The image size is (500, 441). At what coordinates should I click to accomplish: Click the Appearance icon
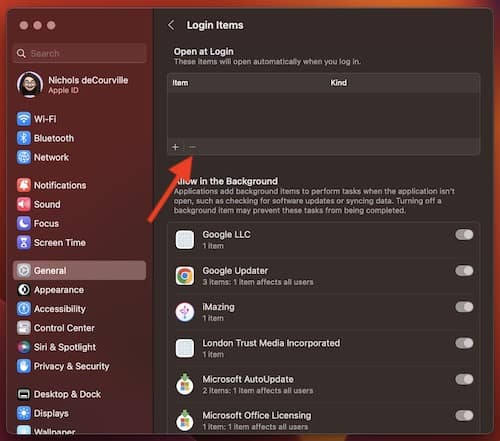24,290
